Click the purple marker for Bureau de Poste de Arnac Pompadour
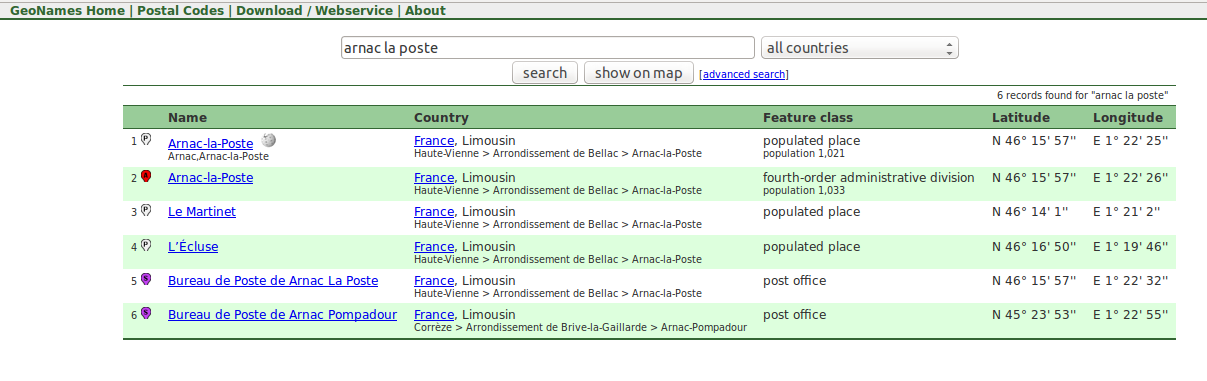This screenshot has height=381, width=1207. (x=145, y=313)
